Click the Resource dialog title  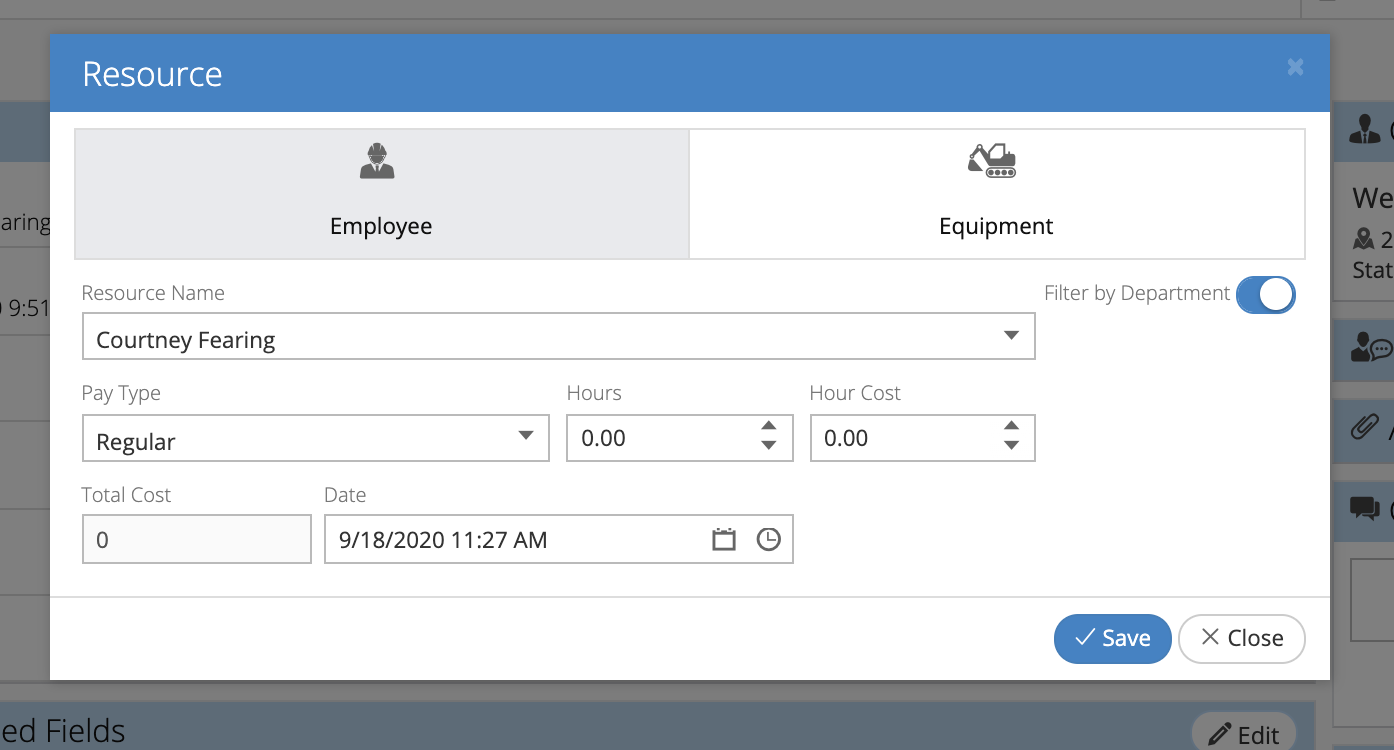tap(152, 74)
